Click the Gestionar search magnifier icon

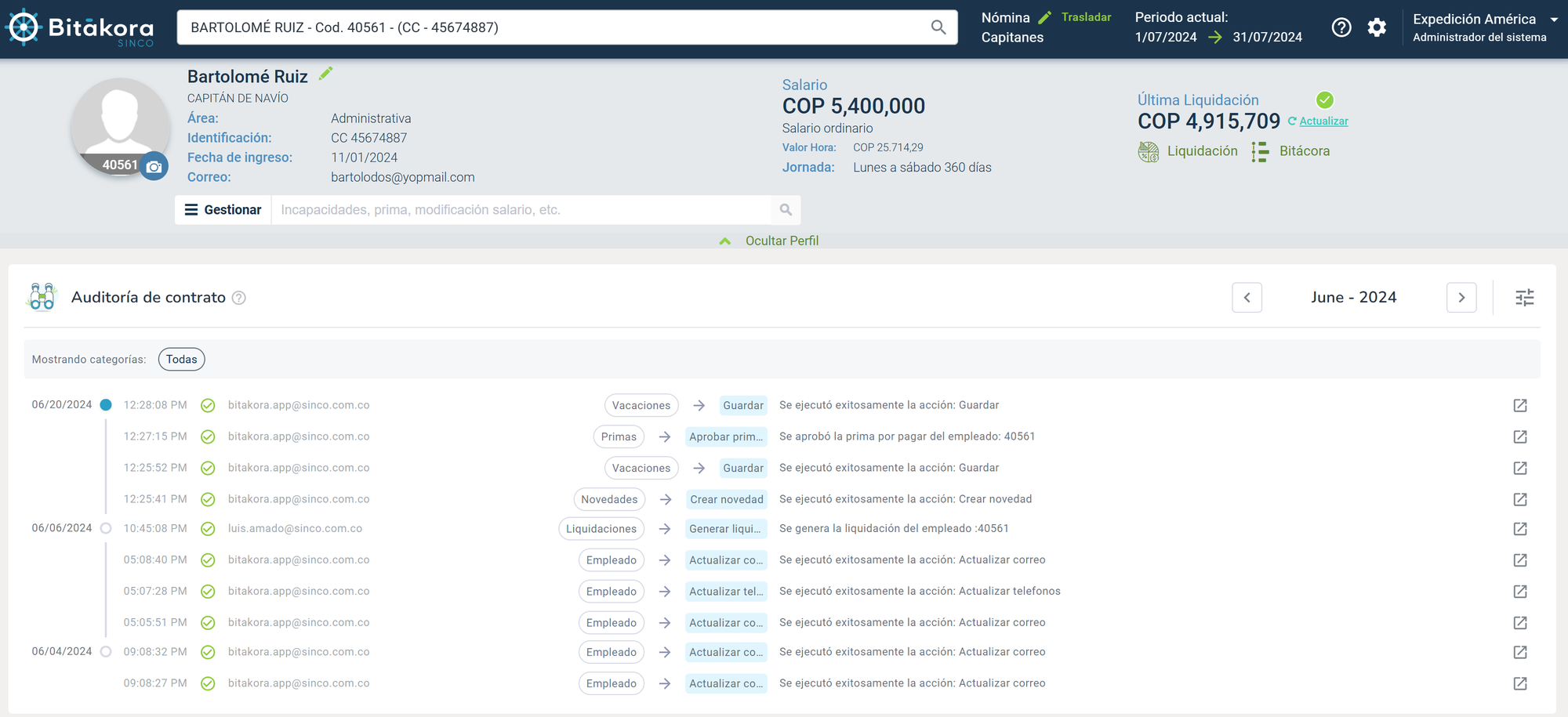(786, 210)
